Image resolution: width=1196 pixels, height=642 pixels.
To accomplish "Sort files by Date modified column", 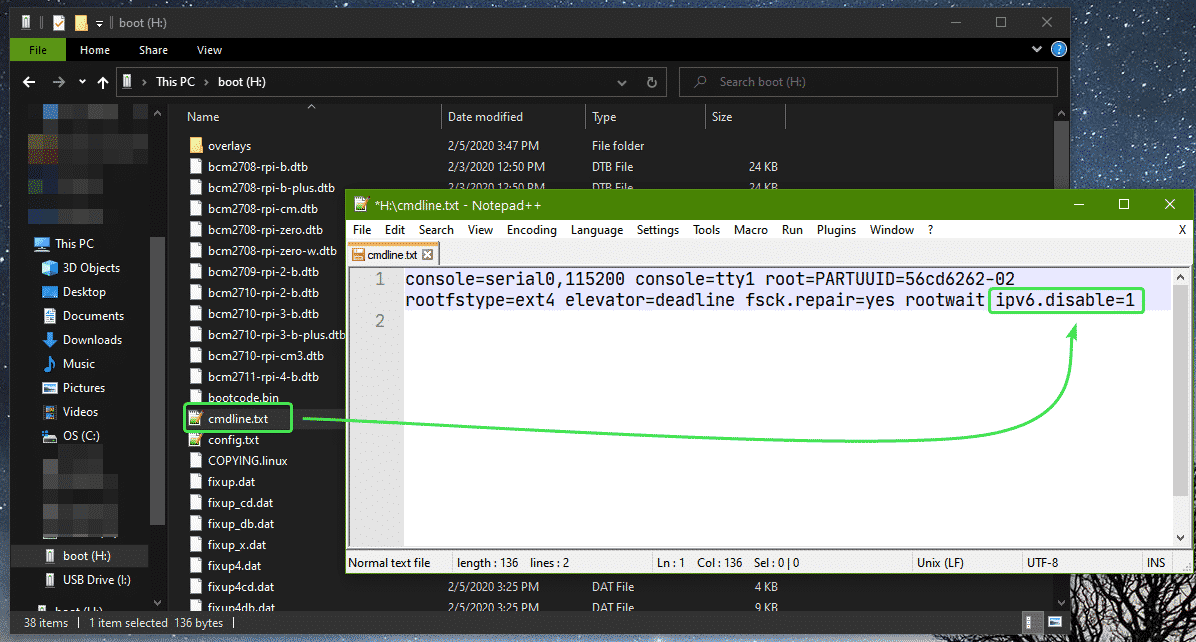I will [485, 117].
